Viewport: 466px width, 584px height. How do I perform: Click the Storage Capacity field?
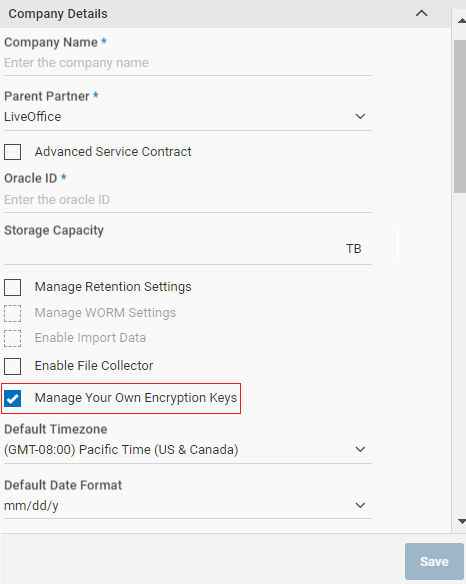tap(188, 249)
